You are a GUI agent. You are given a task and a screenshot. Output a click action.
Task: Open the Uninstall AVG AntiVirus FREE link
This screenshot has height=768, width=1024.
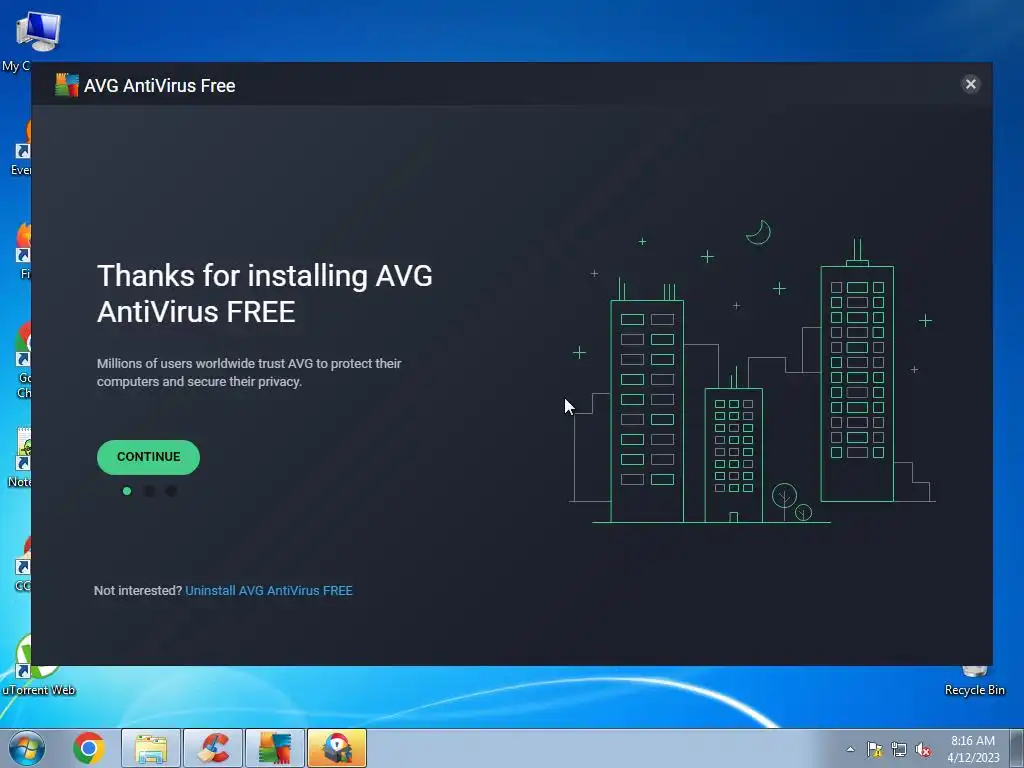click(x=269, y=590)
